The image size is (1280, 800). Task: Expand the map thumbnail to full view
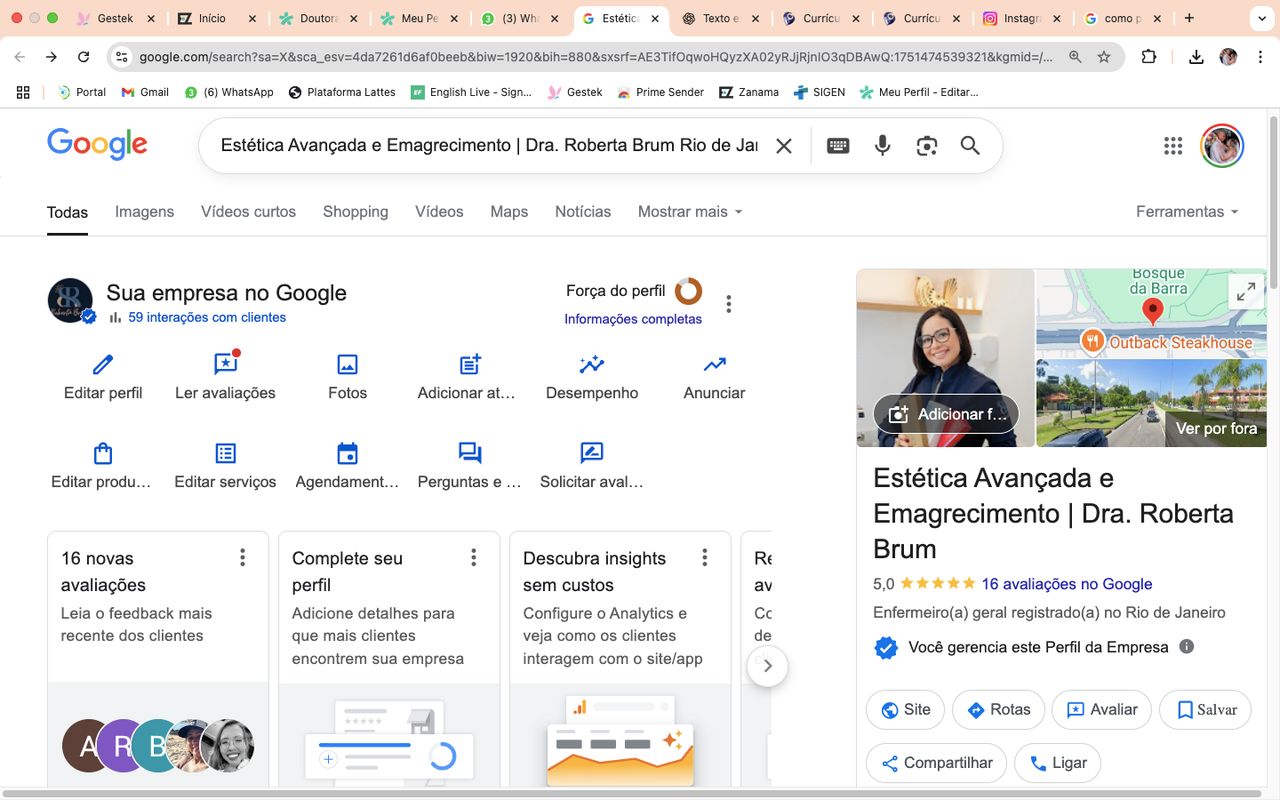click(x=1245, y=292)
